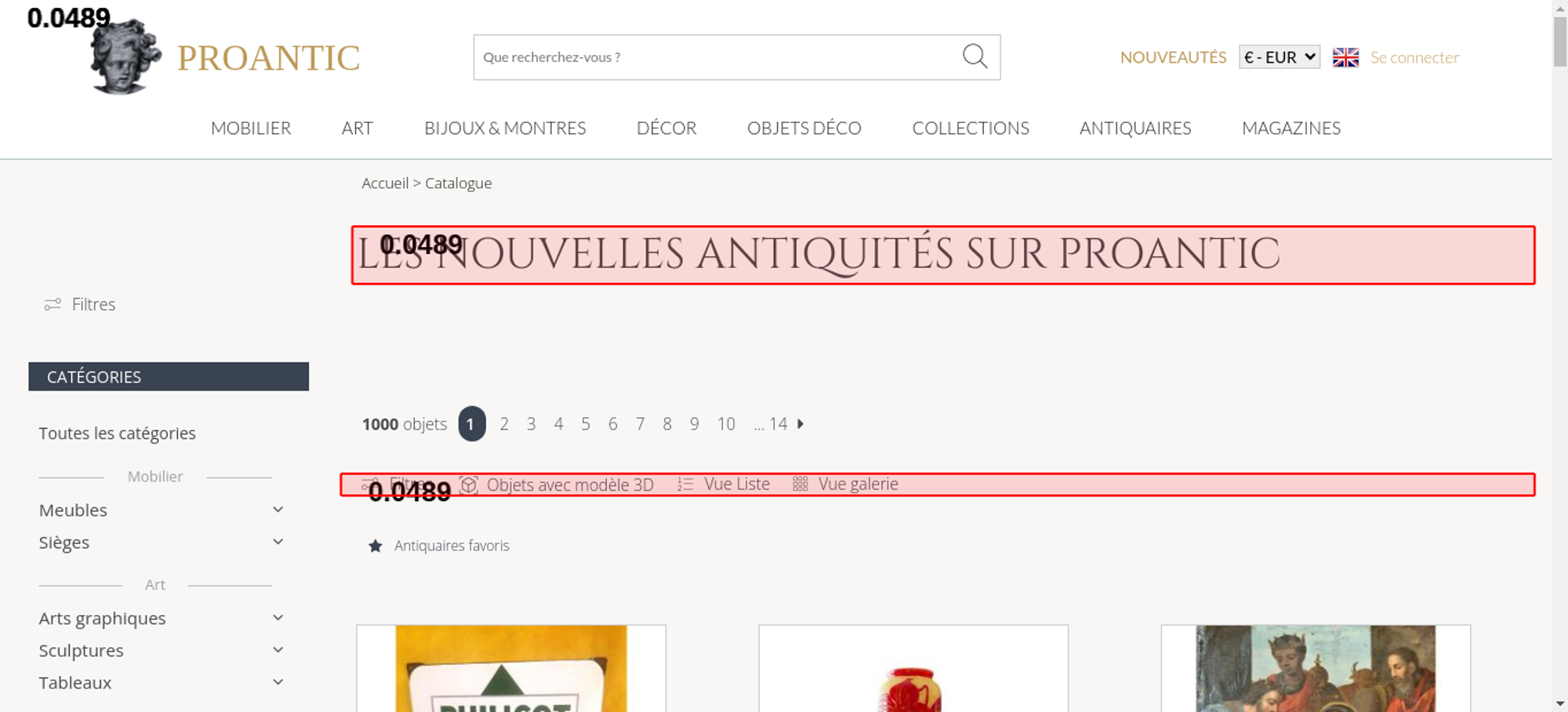1568x712 pixels.
Task: Open the sidebar Filtres sliders icon
Action: 53,304
